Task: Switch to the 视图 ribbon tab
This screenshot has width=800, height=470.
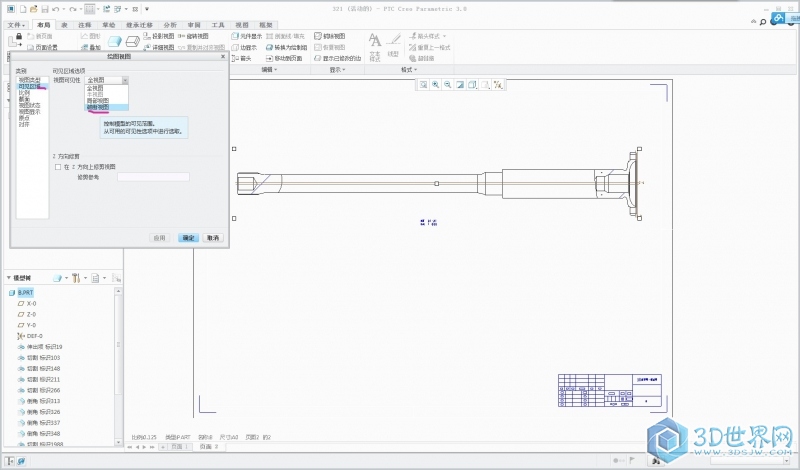Action: pos(242,25)
